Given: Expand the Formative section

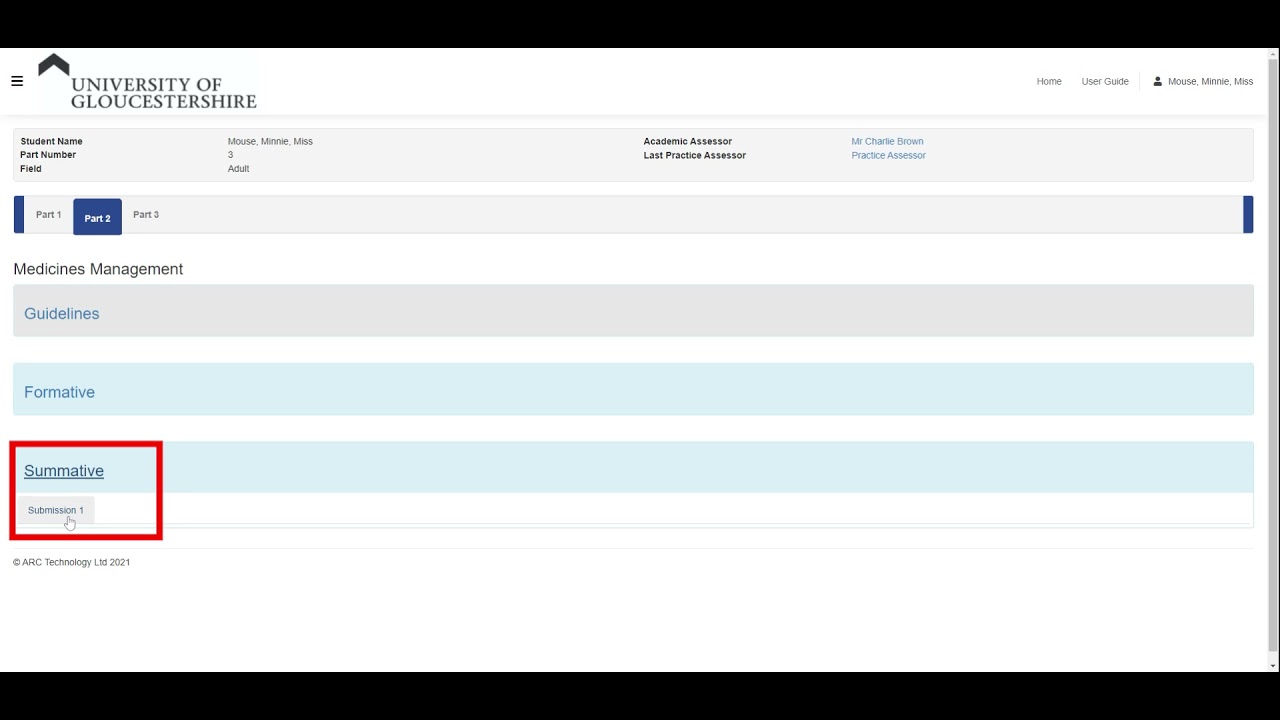Looking at the screenshot, I should pos(59,392).
